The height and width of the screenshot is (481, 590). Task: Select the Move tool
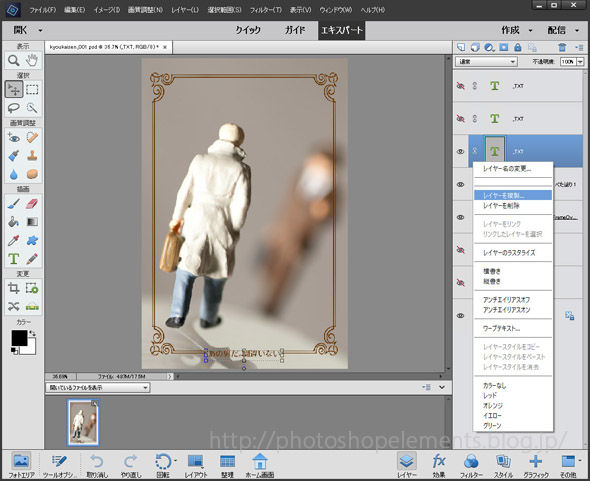(14, 90)
